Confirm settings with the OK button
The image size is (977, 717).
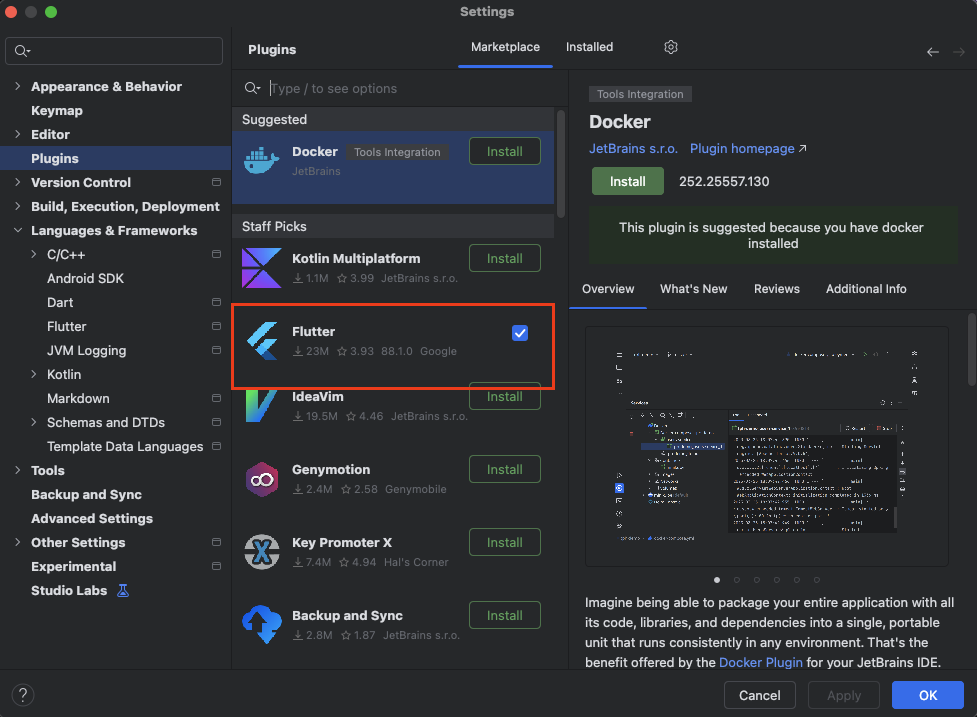coord(928,695)
